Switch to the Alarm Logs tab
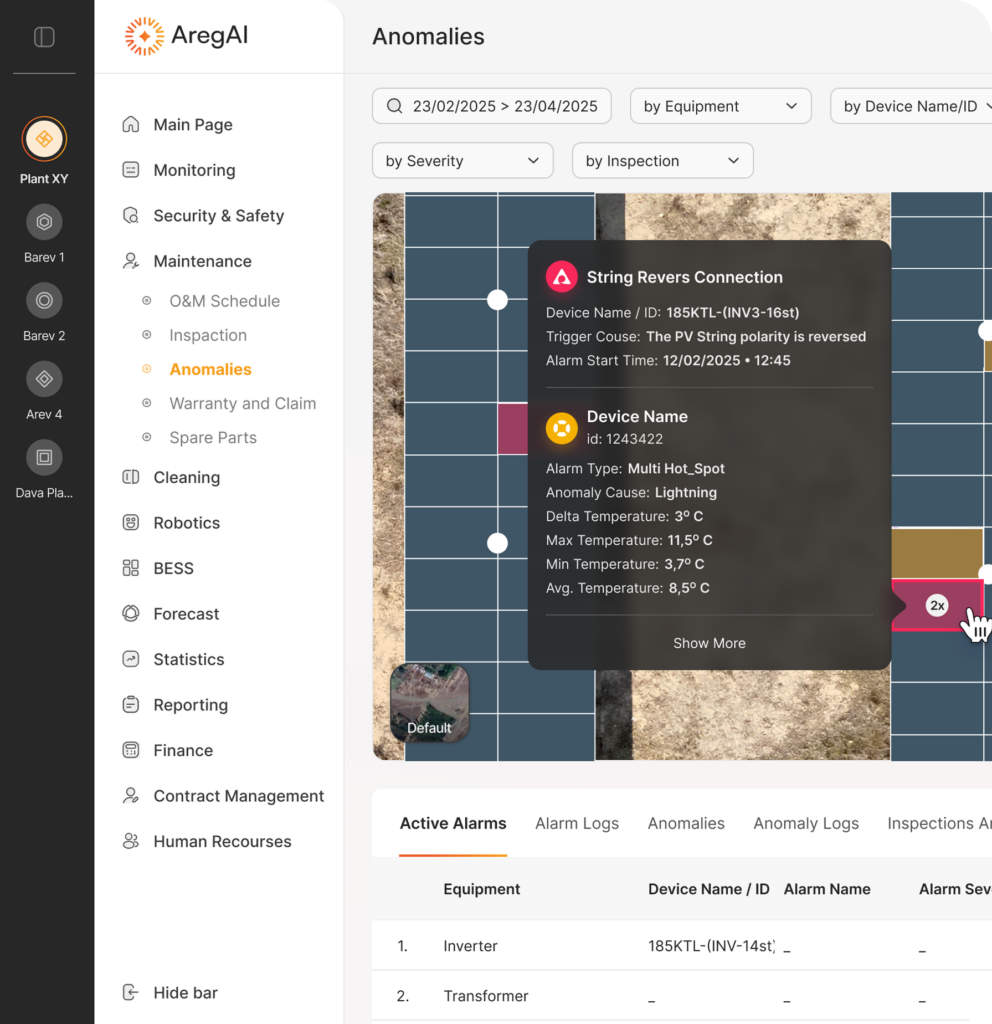The height and width of the screenshot is (1024, 992). tap(577, 824)
